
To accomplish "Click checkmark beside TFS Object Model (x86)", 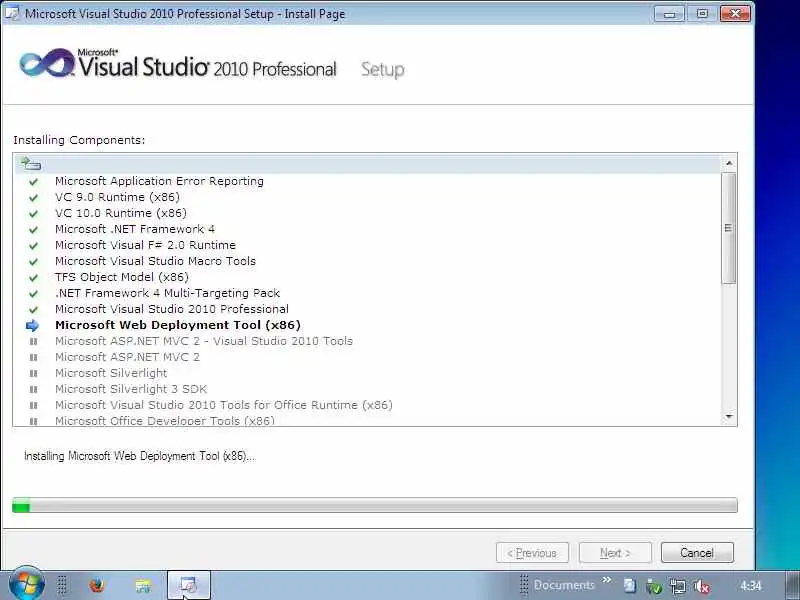I will 33,278.
